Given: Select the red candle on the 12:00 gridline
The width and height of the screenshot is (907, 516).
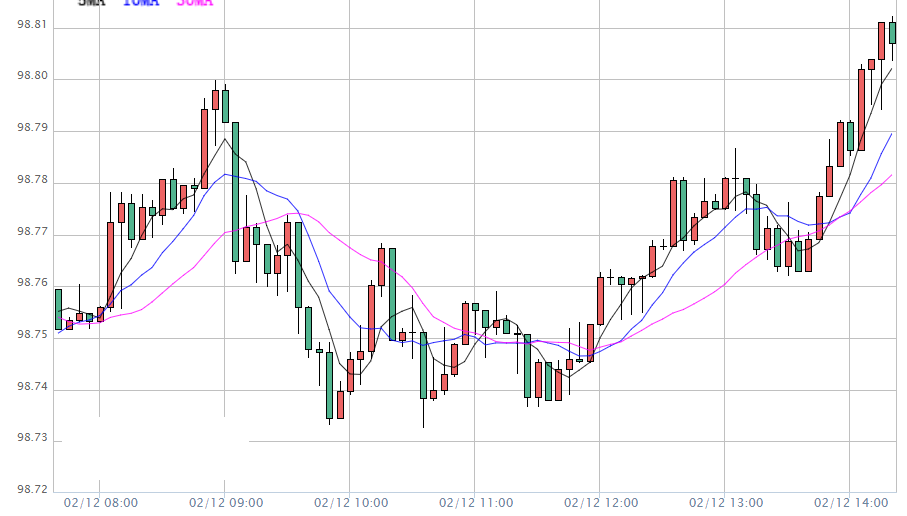Looking at the screenshot, I should 601,300.
